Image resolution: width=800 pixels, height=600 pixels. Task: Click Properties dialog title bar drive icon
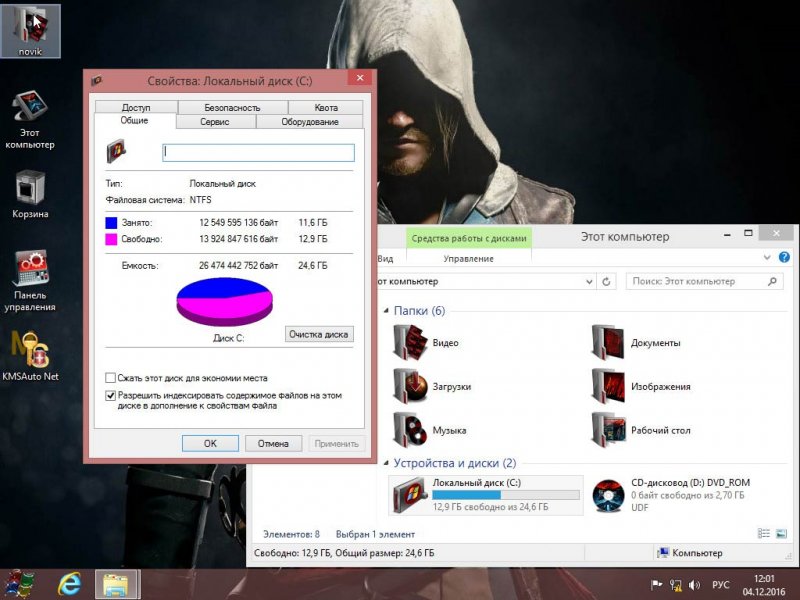96,80
